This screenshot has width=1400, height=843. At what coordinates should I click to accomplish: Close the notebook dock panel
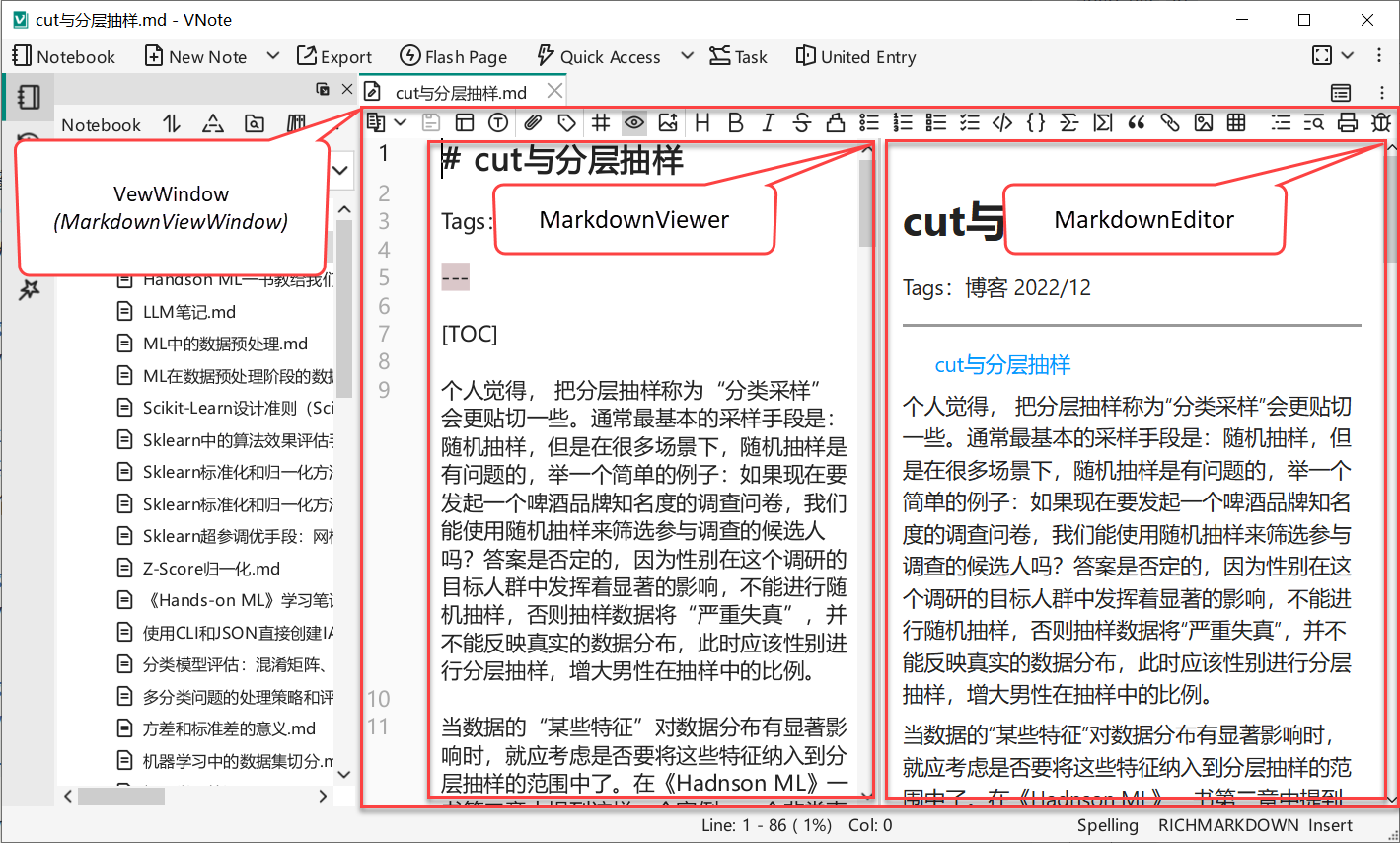click(347, 89)
